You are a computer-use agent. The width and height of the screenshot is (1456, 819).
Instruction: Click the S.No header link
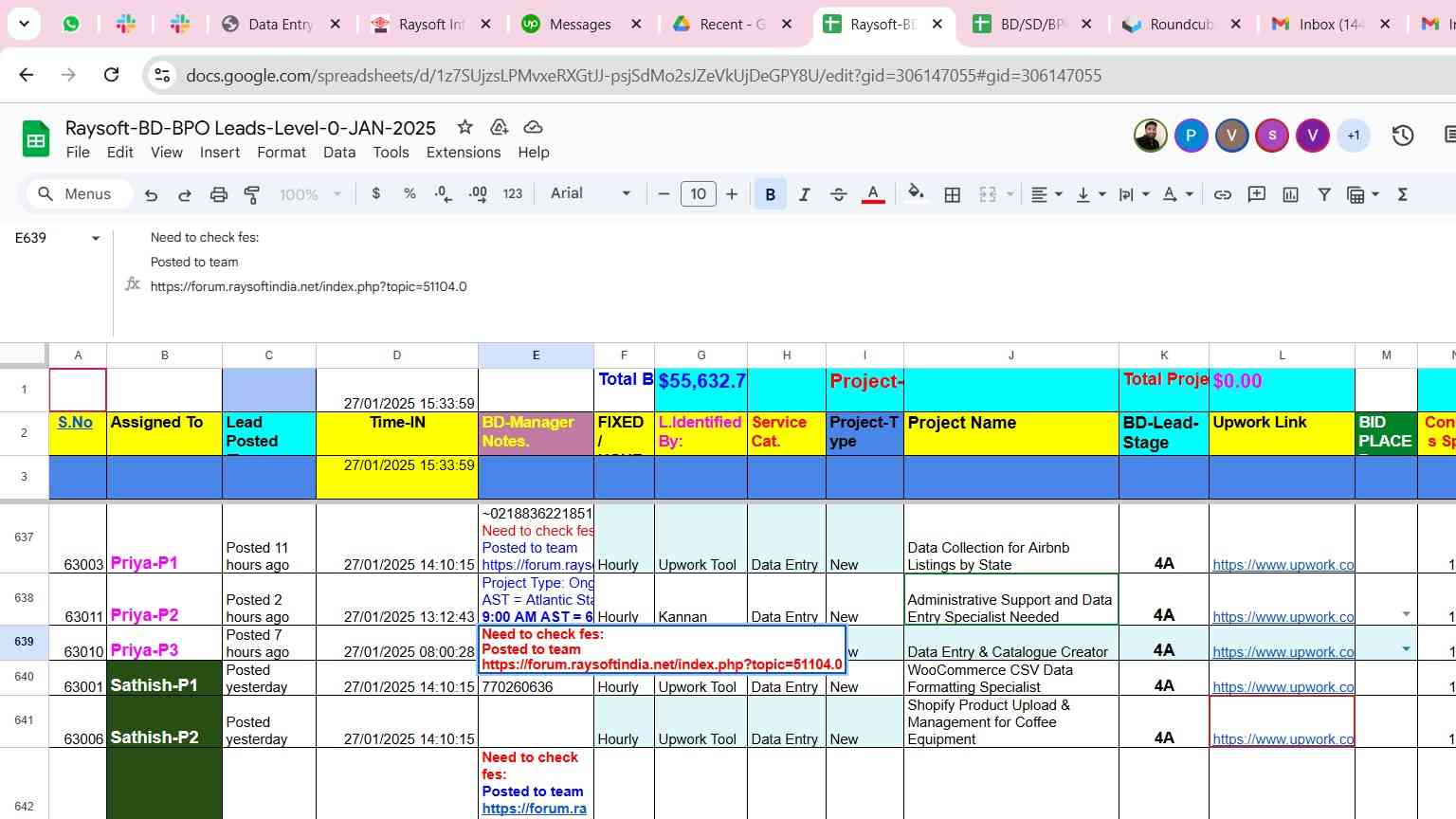pyautogui.click(x=75, y=423)
